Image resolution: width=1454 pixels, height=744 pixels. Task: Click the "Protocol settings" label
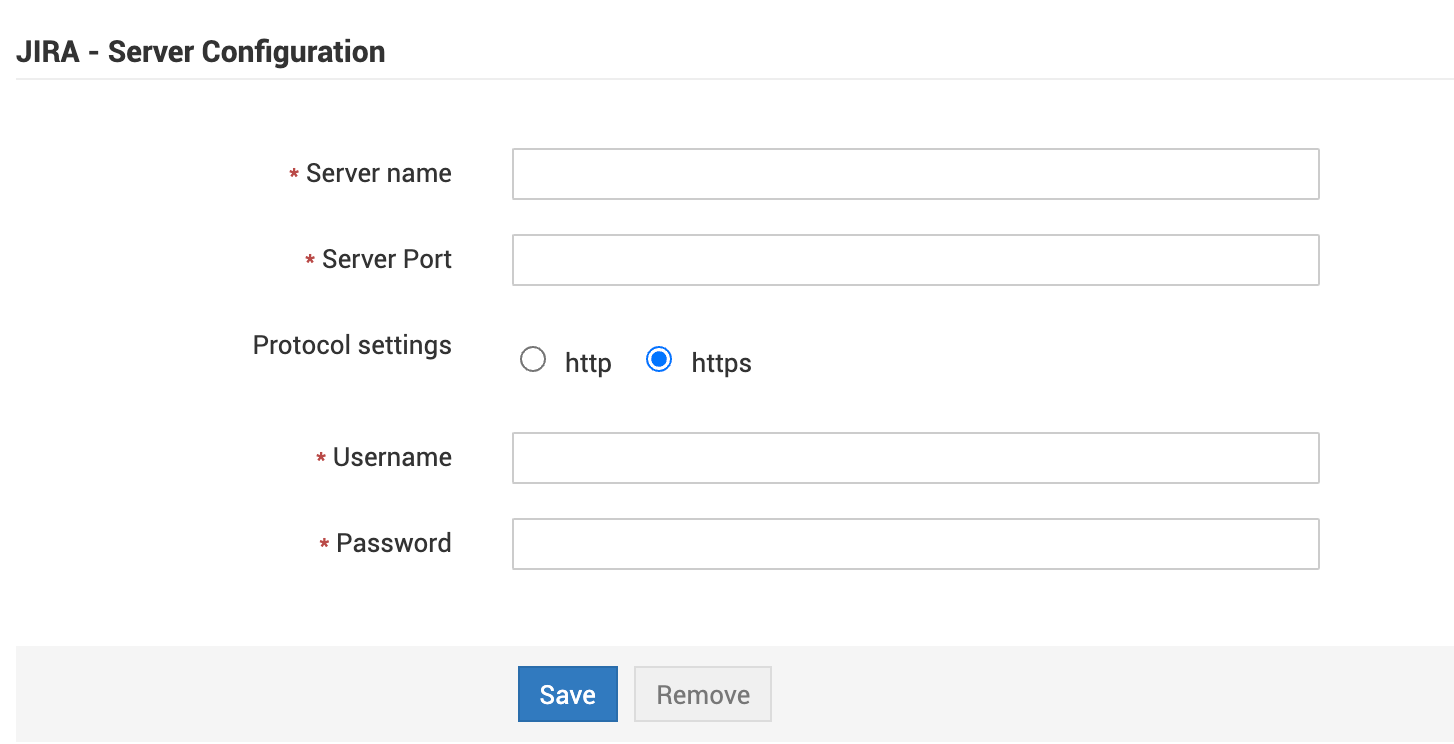(x=352, y=346)
